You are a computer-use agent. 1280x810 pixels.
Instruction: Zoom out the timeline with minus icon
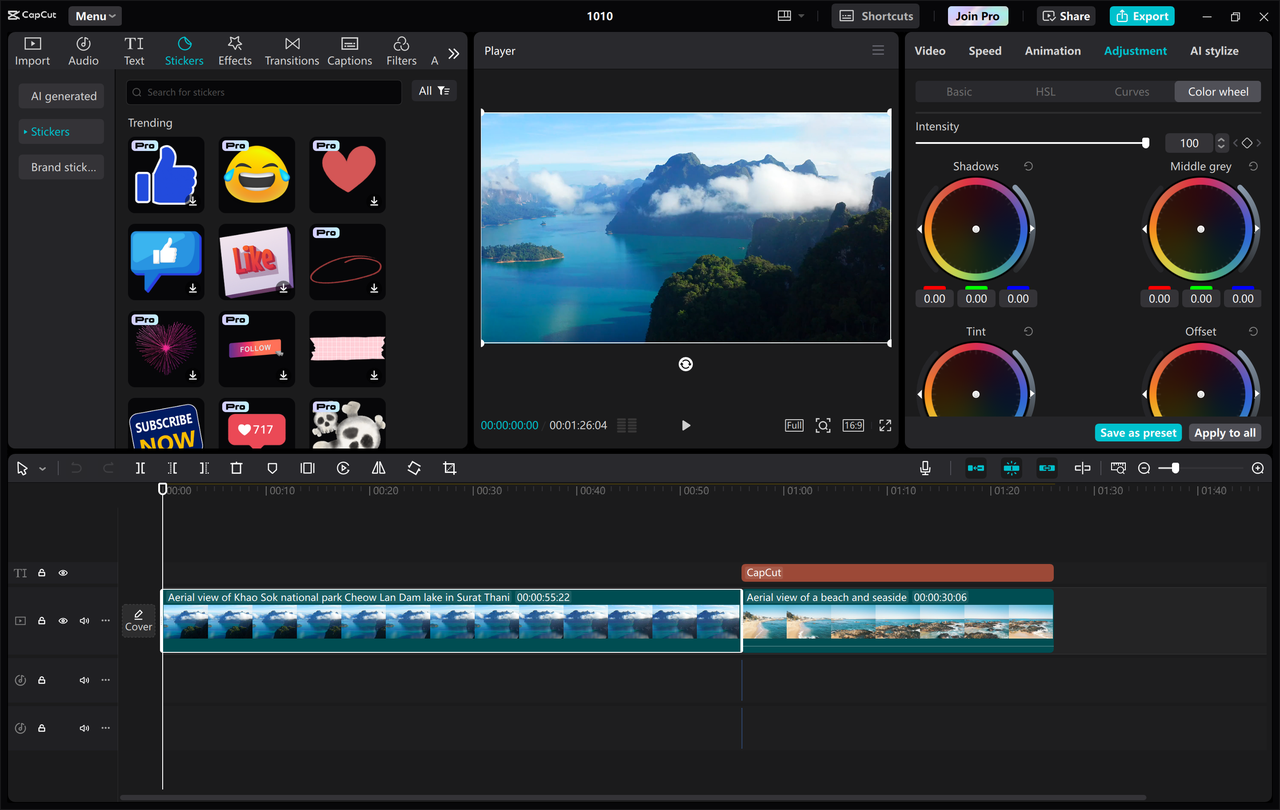(1144, 468)
